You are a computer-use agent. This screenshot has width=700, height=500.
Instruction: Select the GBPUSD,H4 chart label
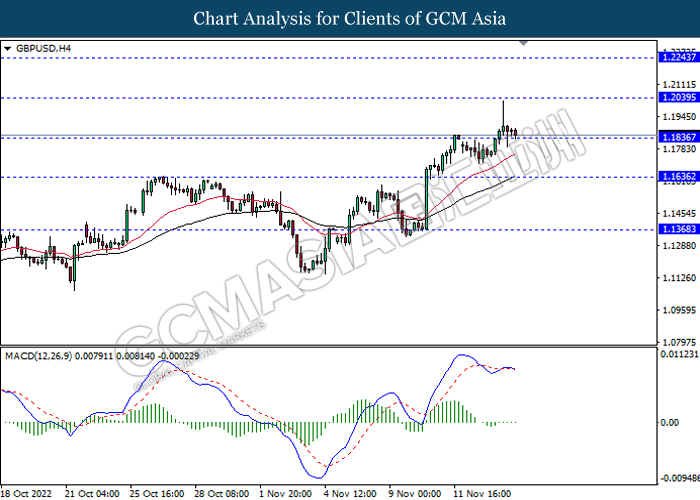(x=43, y=49)
